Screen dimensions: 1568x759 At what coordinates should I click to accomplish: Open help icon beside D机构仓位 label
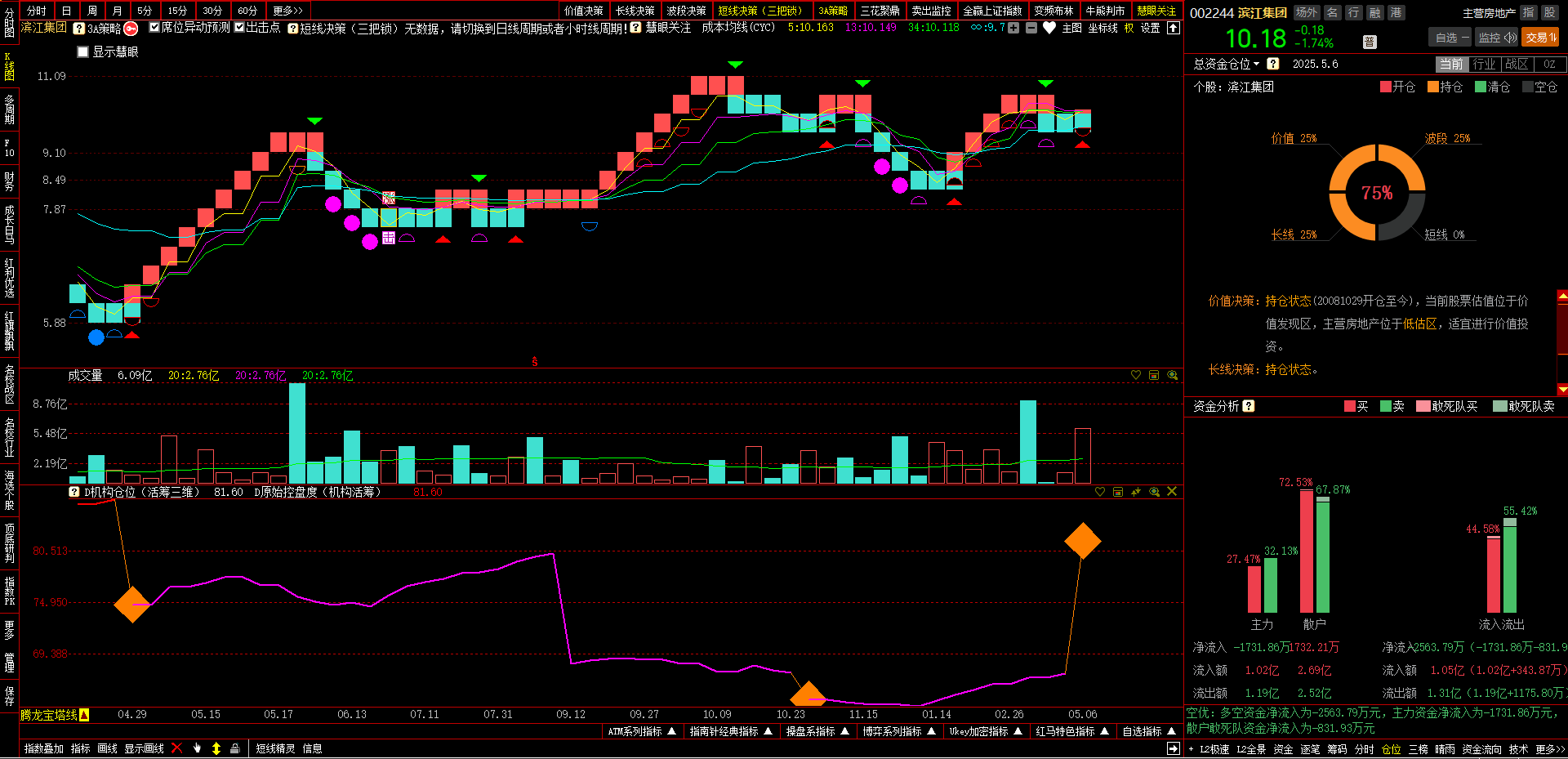point(74,492)
